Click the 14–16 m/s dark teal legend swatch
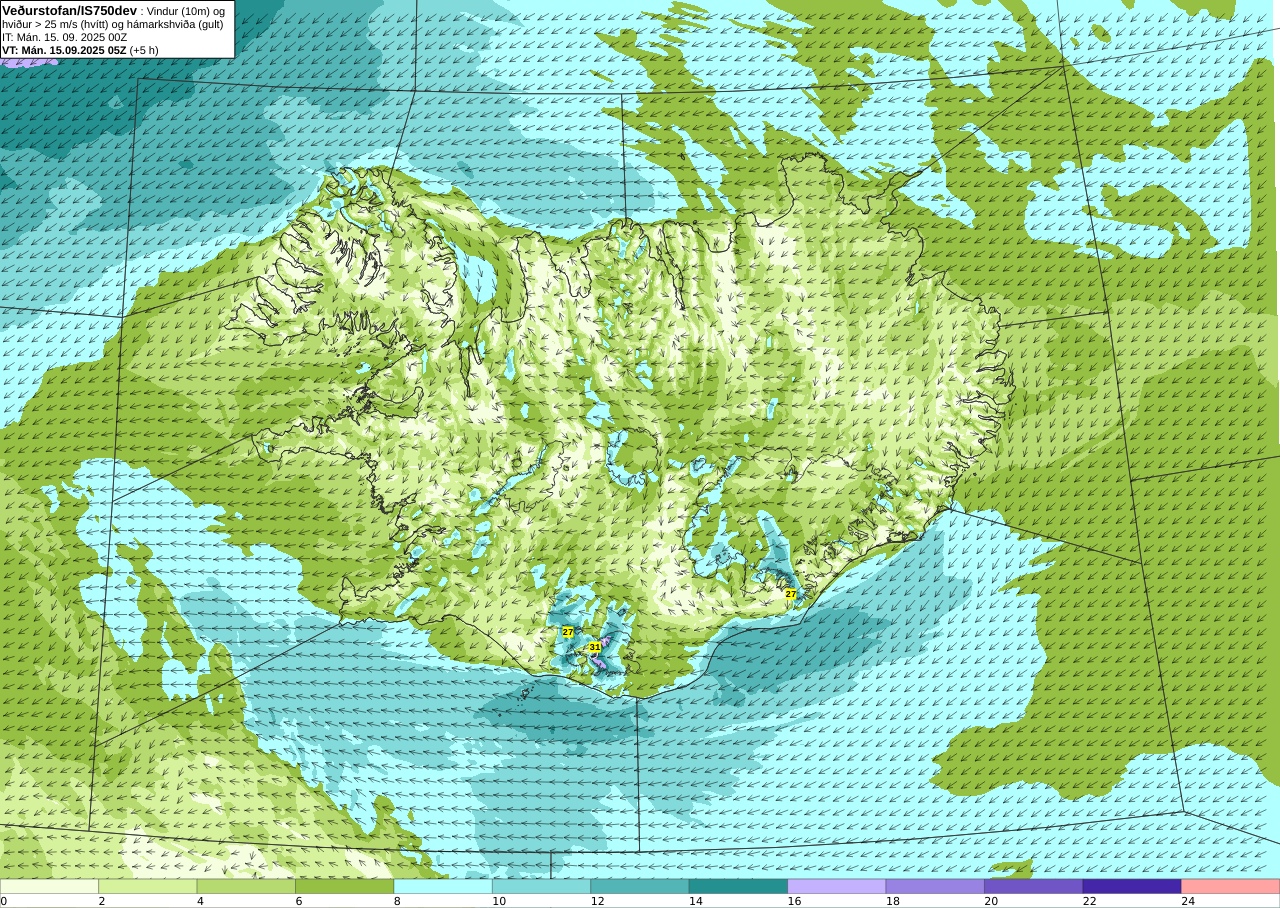The width and height of the screenshot is (1280, 908). click(738, 886)
